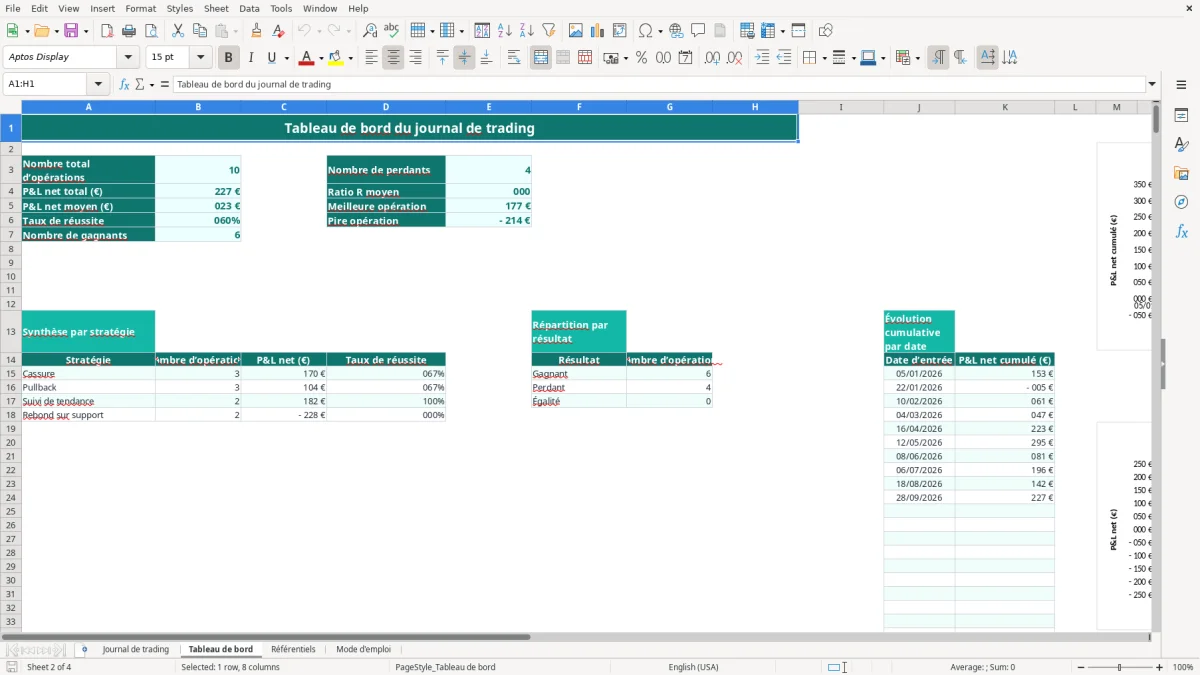This screenshot has width=1200, height=675.
Task: Expand the Name Box dropdown arrow
Action: [x=98, y=85]
